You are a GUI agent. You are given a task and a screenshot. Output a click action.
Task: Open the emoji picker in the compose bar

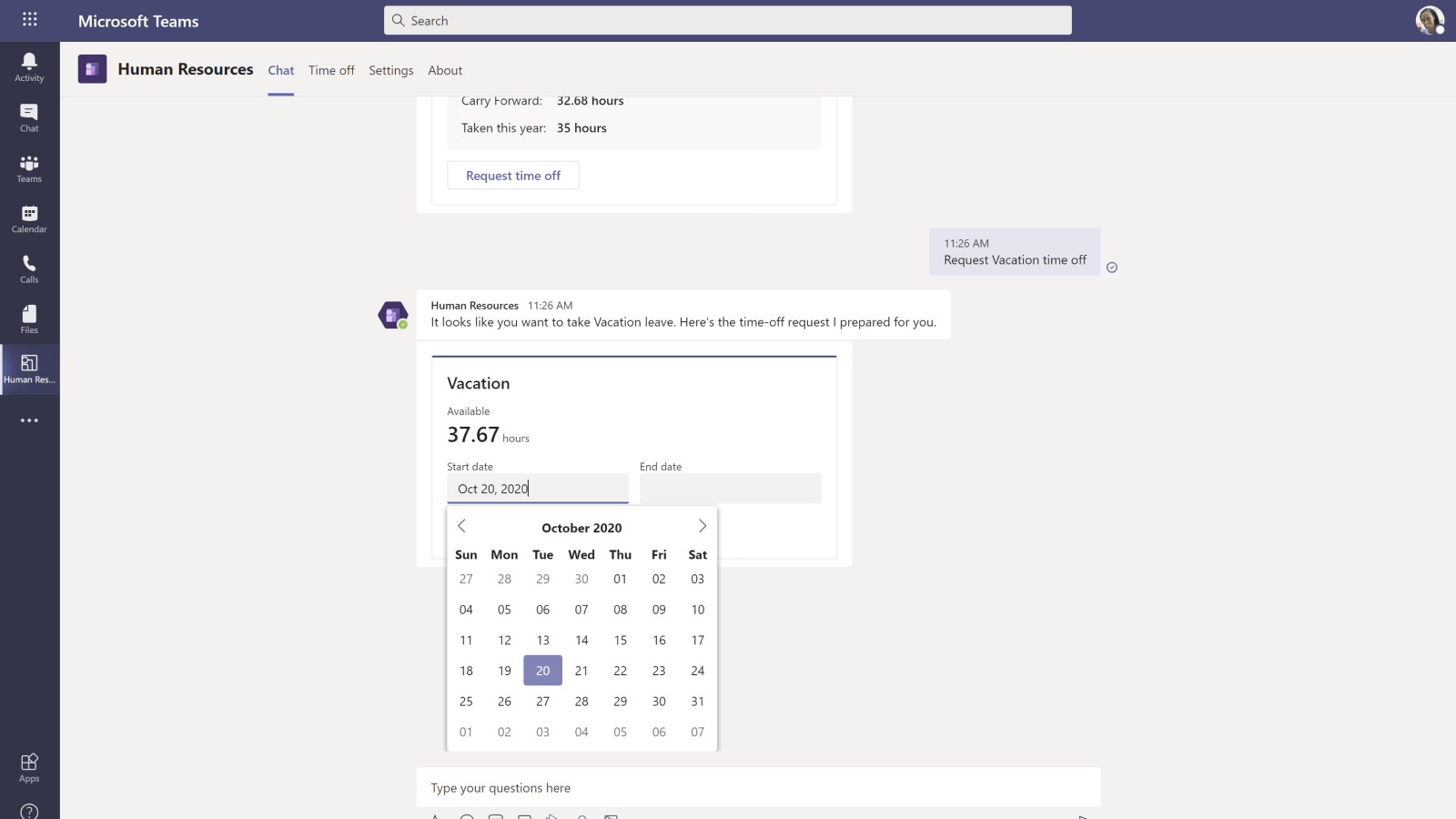click(467, 816)
